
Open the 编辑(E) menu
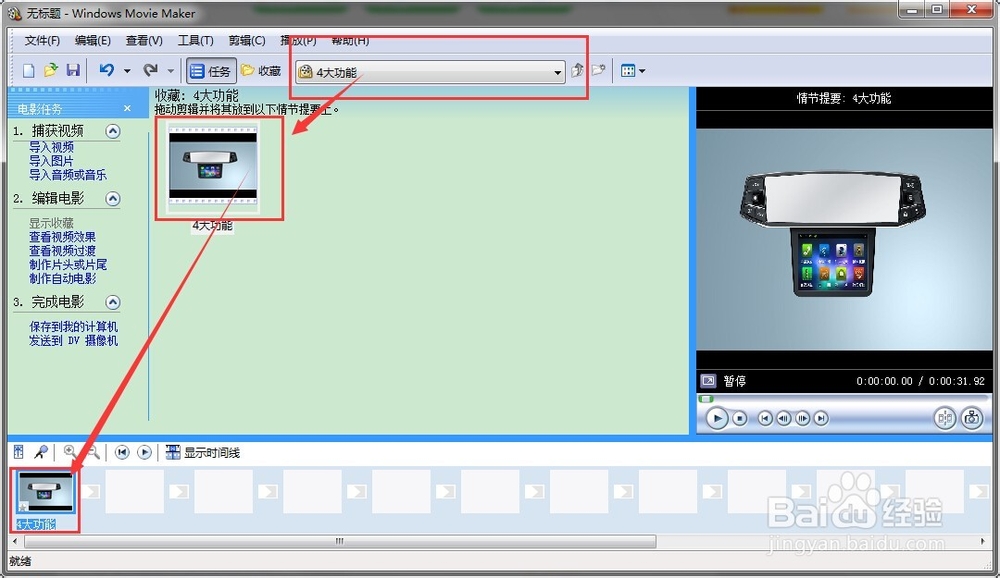click(92, 41)
